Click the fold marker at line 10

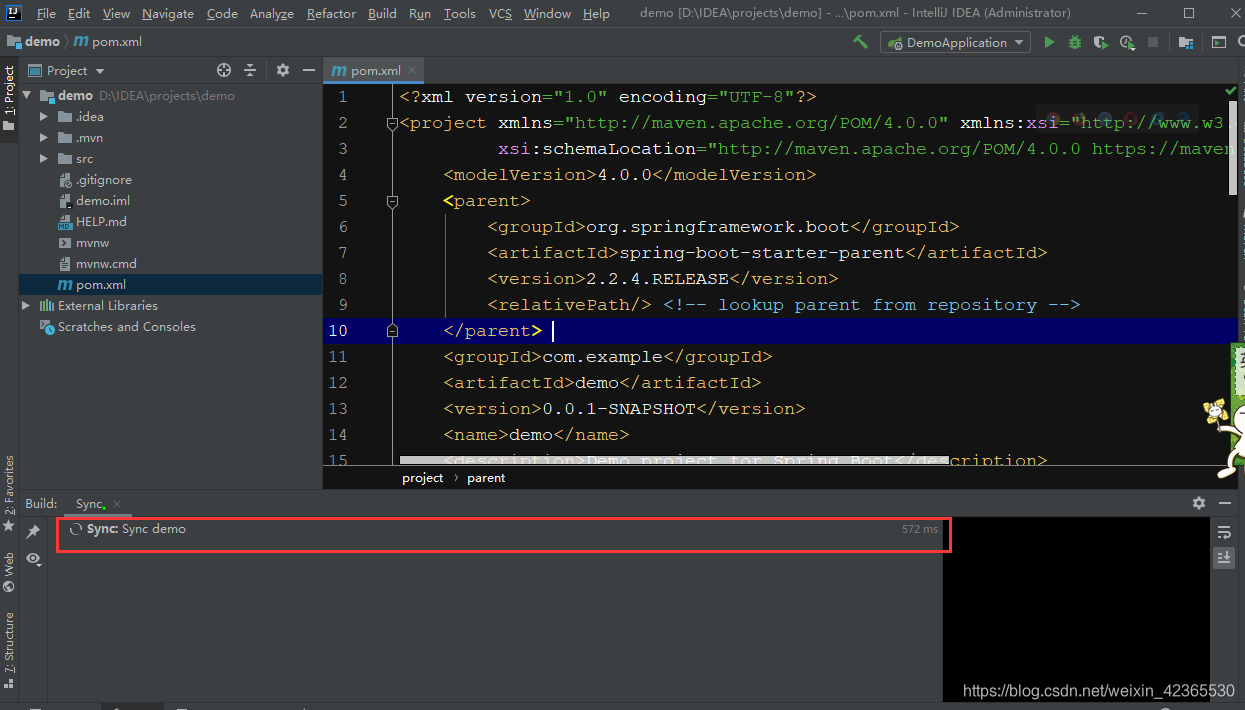[392, 331]
